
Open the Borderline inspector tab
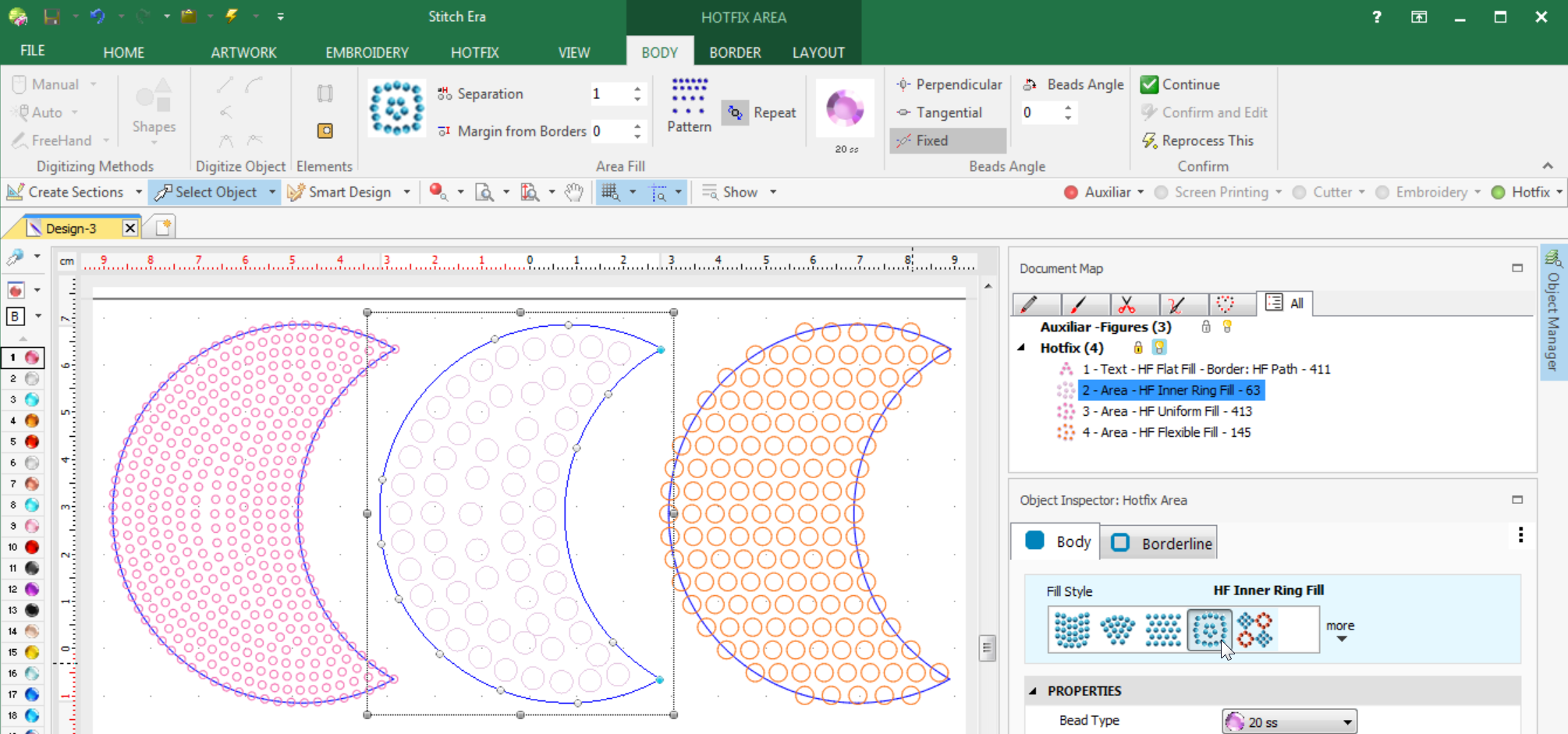[x=1162, y=544]
